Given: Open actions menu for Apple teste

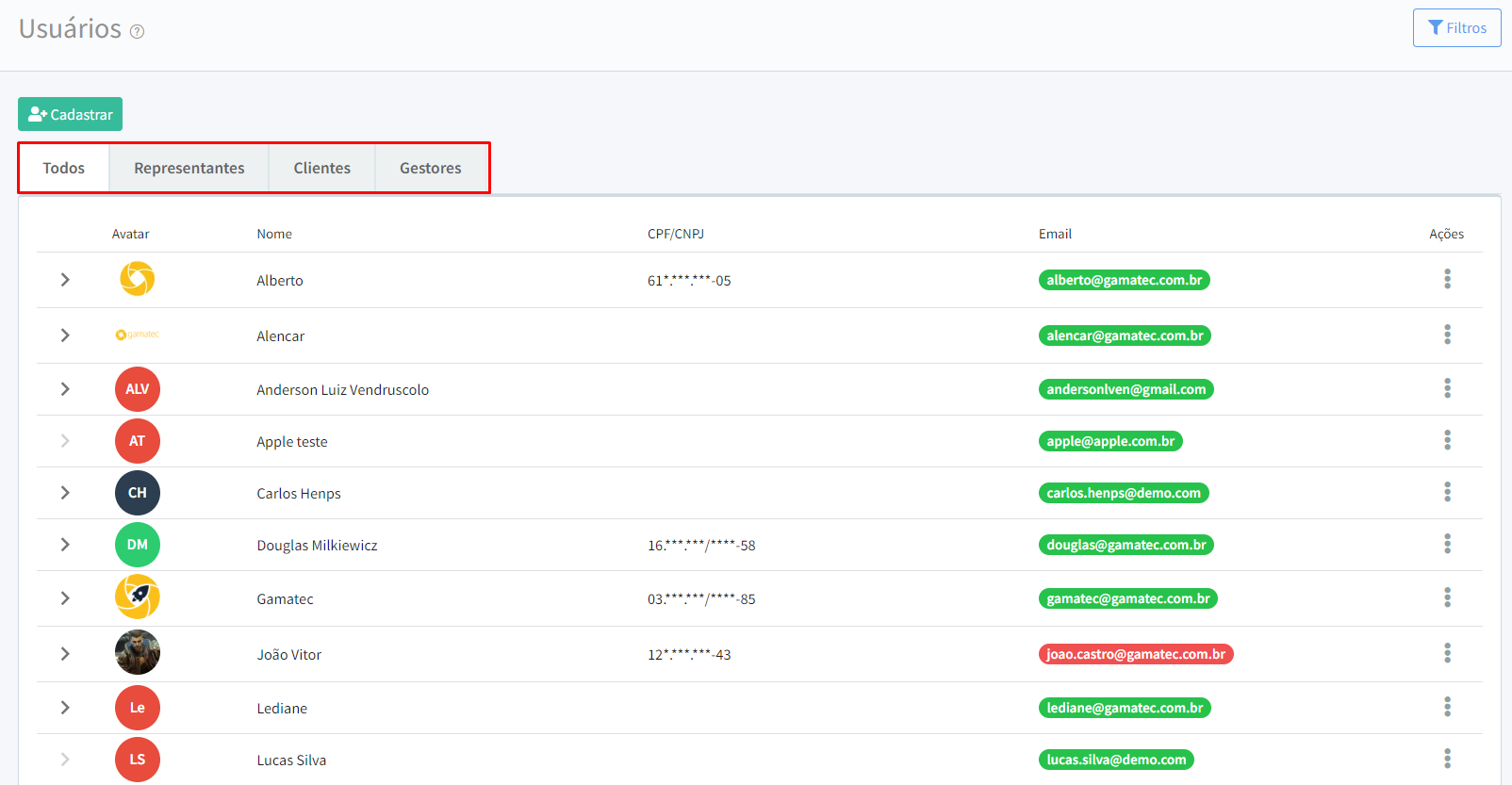Looking at the screenshot, I should click(x=1447, y=440).
